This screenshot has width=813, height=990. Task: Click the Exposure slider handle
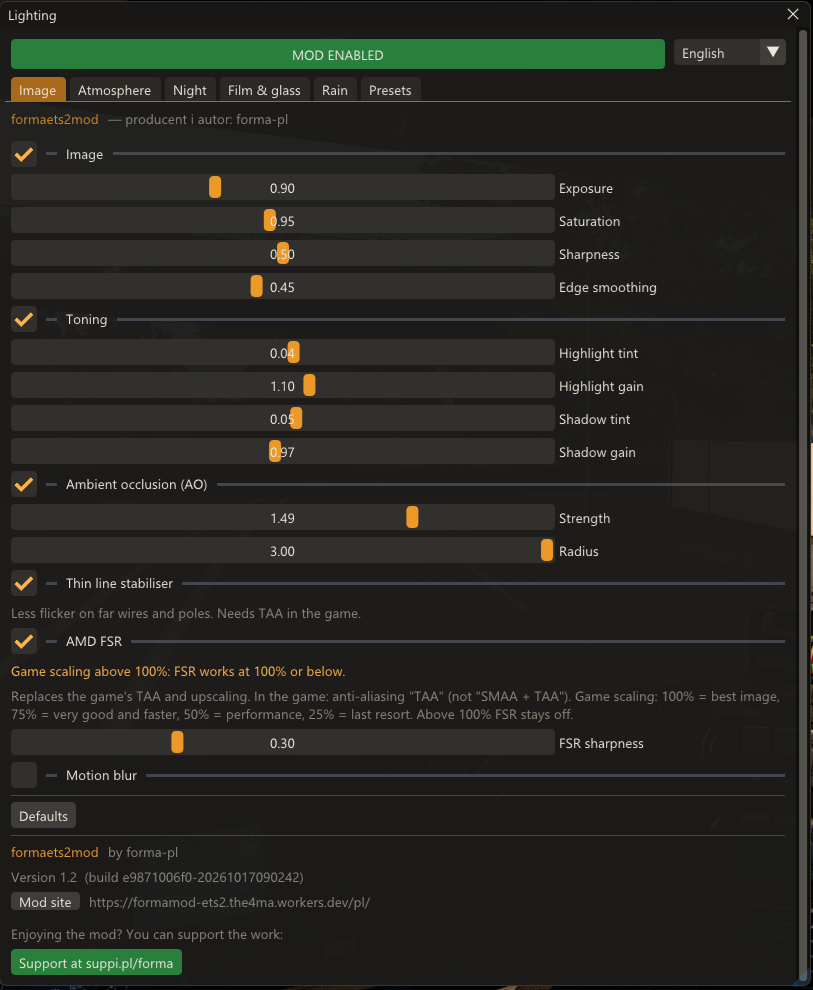[215, 188]
